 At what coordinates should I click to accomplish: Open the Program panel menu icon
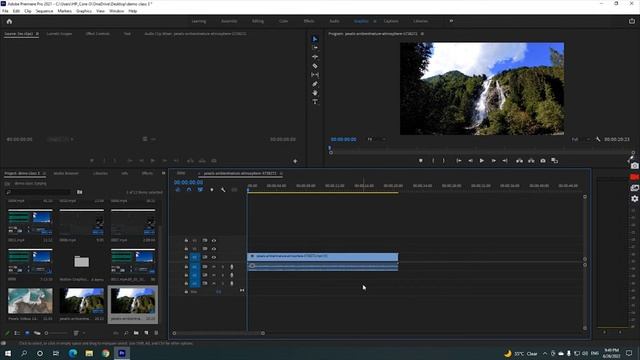[x=422, y=34]
